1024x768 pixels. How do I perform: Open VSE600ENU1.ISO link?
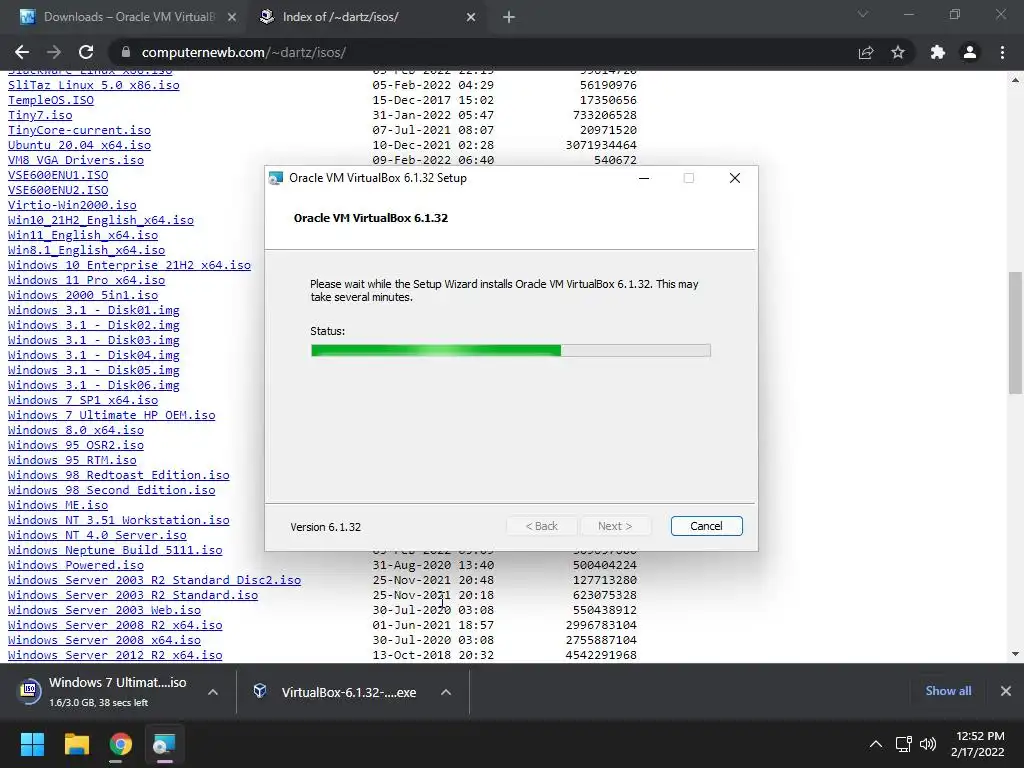[58, 175]
